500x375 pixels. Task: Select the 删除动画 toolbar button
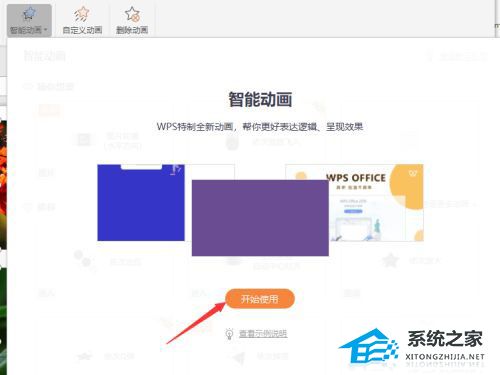tap(132, 20)
